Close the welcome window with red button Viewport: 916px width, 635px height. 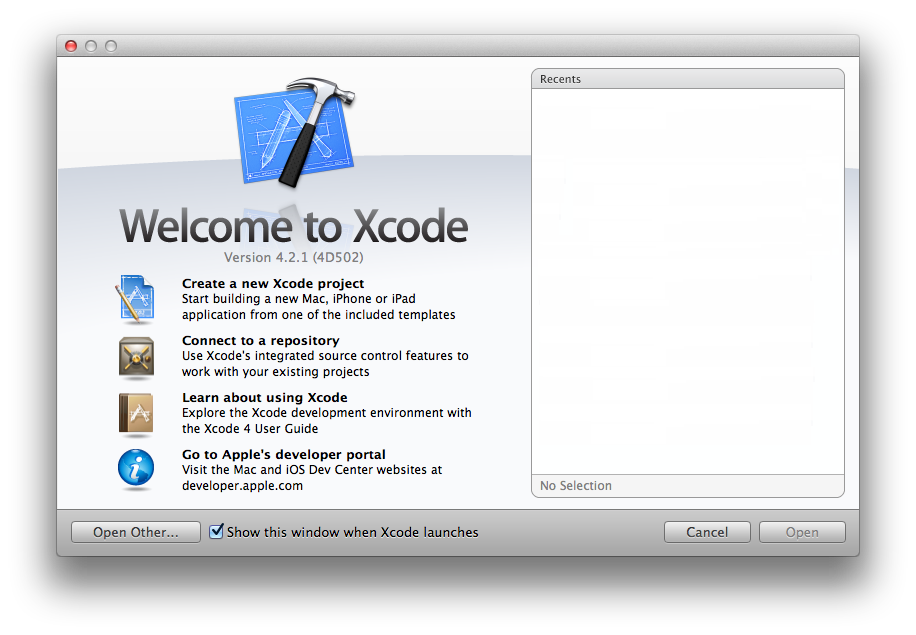[x=71, y=46]
